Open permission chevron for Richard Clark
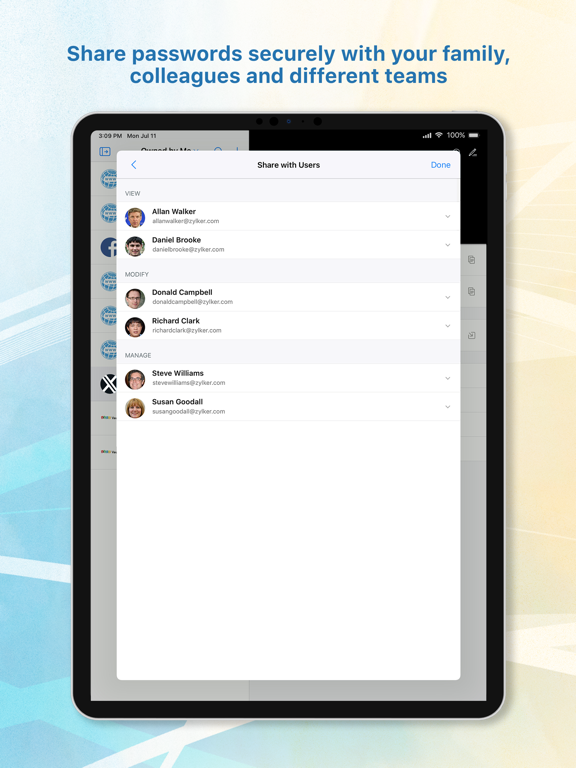Viewport: 576px width, 768px height. [448, 326]
